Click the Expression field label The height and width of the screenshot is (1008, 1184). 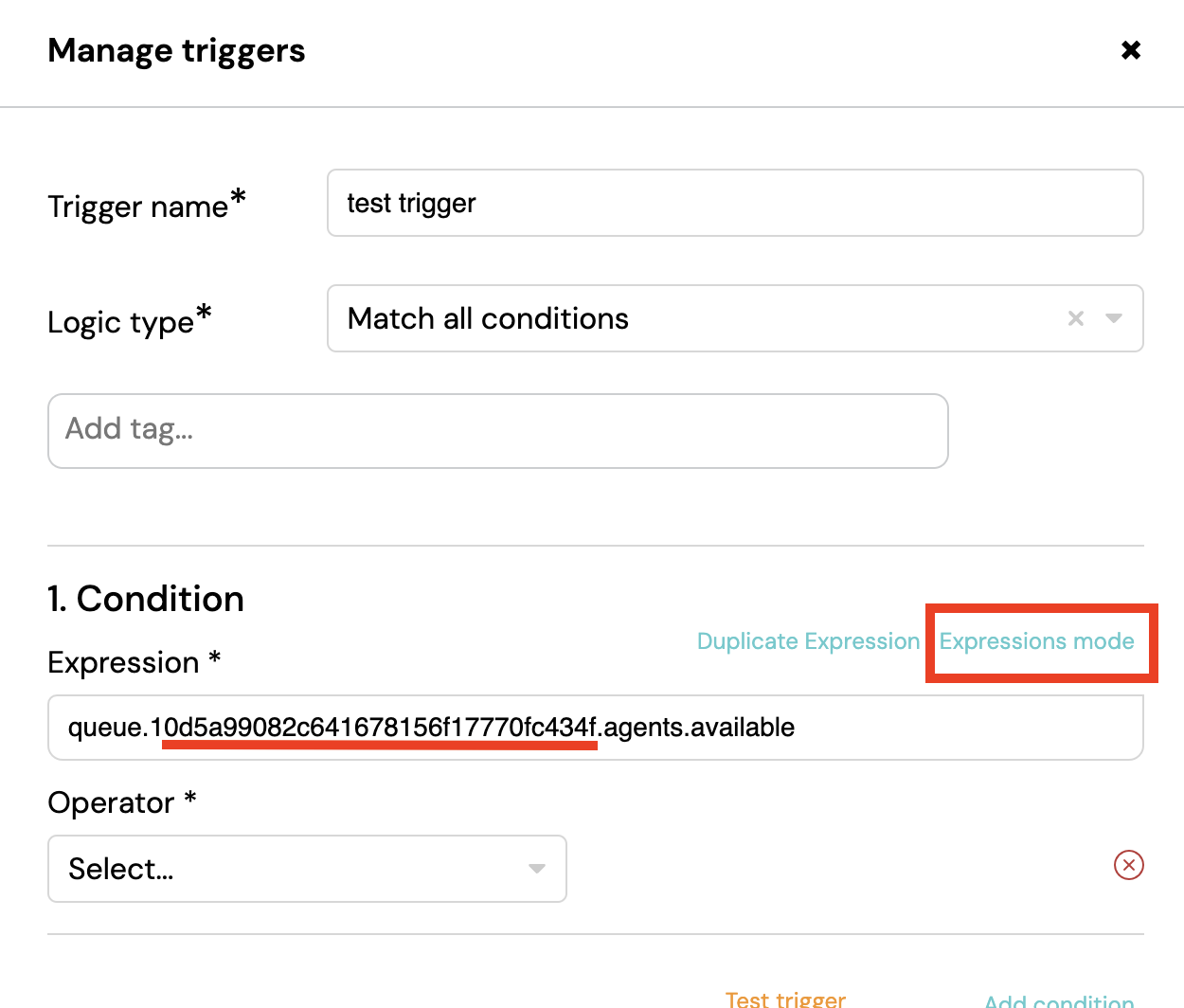pos(135,662)
